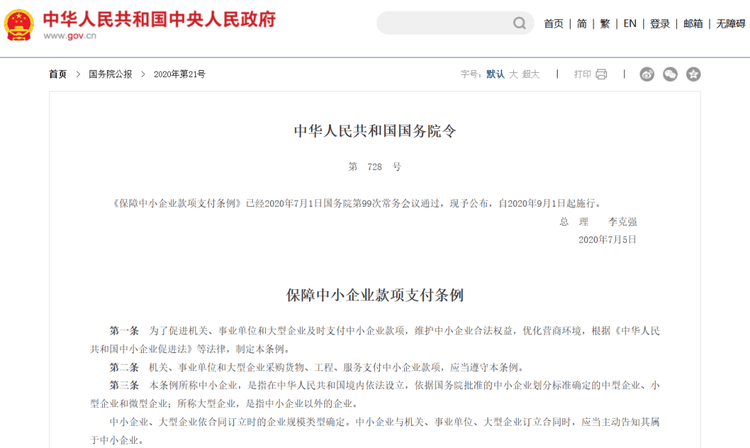
Task: Click the date 2020年7月5日
Action: point(607,240)
